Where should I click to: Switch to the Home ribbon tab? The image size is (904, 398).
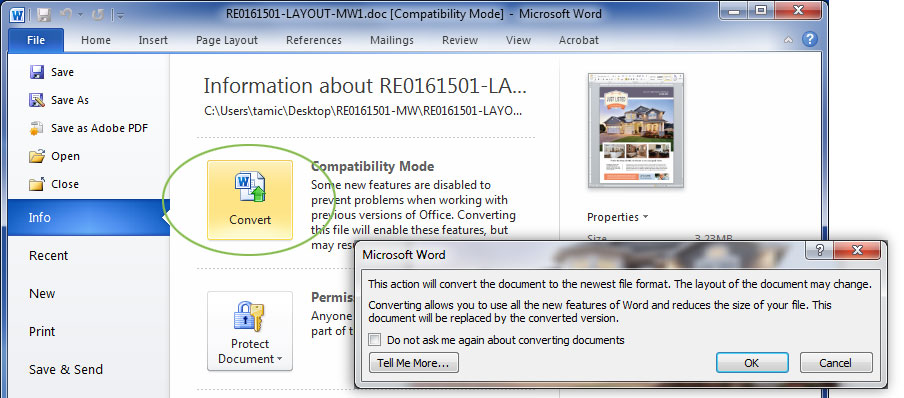pyautogui.click(x=96, y=40)
